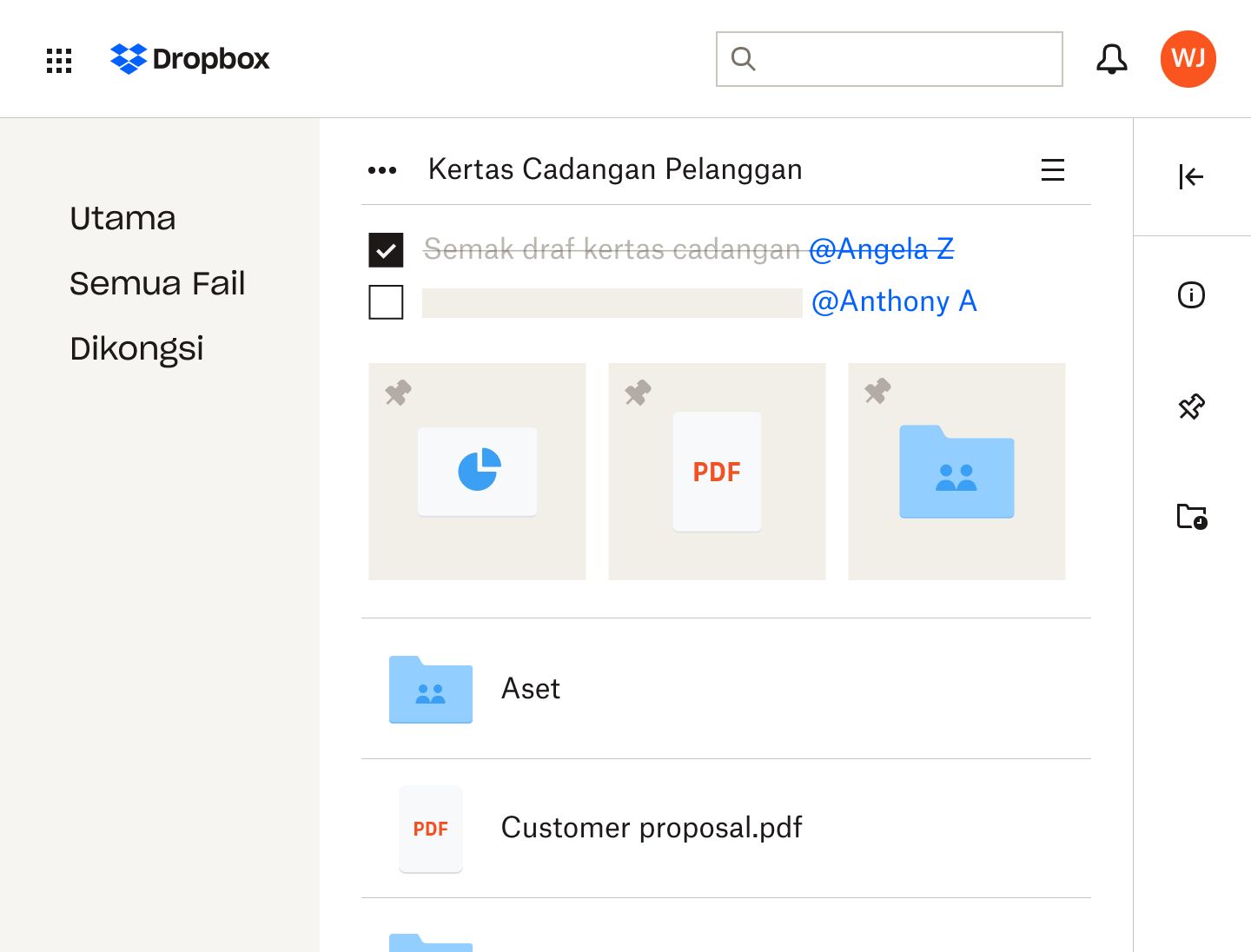Open the list view options menu
The width and height of the screenshot is (1251, 952).
(x=1052, y=169)
